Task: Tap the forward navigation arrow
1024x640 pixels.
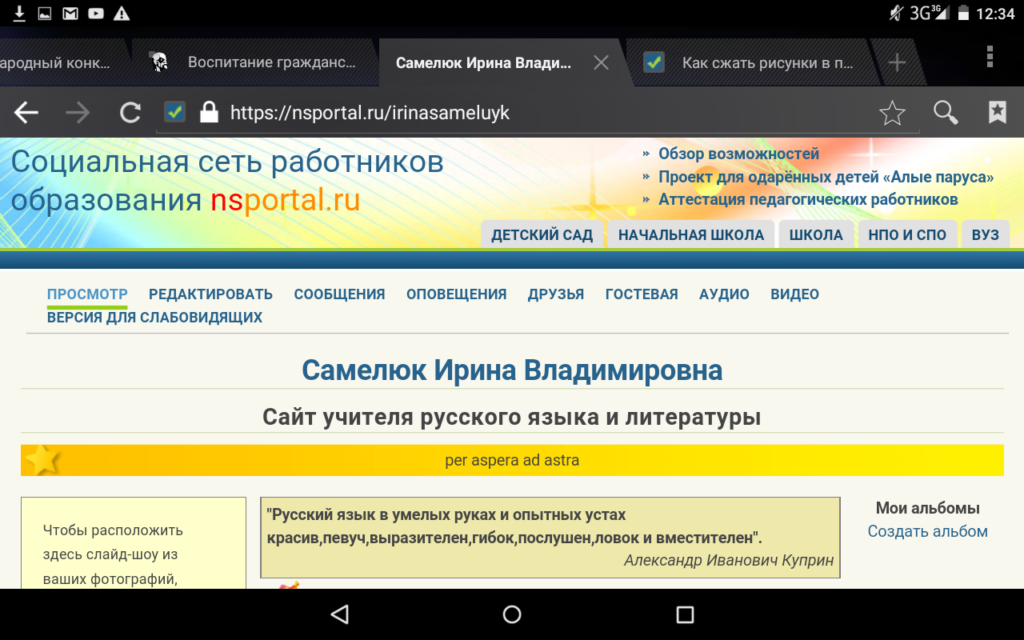Action: pos(78,113)
